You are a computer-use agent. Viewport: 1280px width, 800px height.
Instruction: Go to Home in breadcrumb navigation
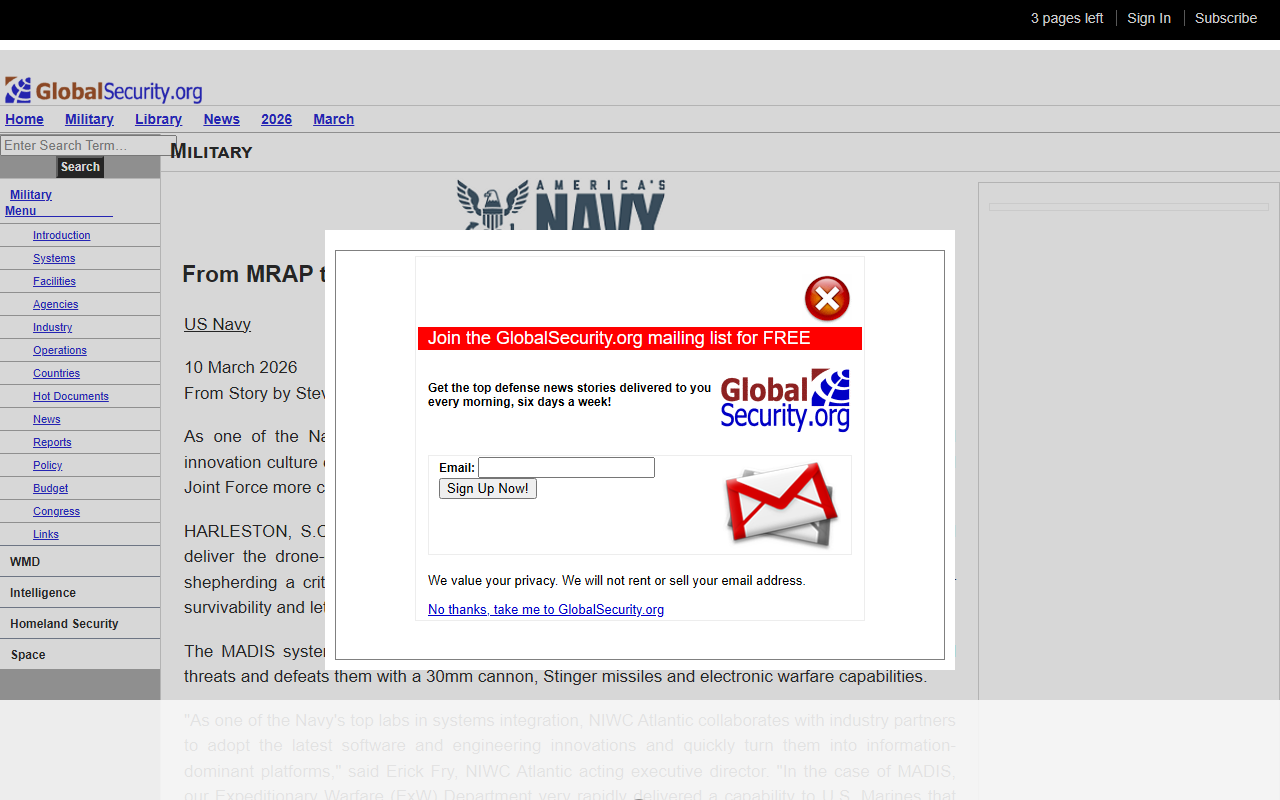(x=24, y=119)
